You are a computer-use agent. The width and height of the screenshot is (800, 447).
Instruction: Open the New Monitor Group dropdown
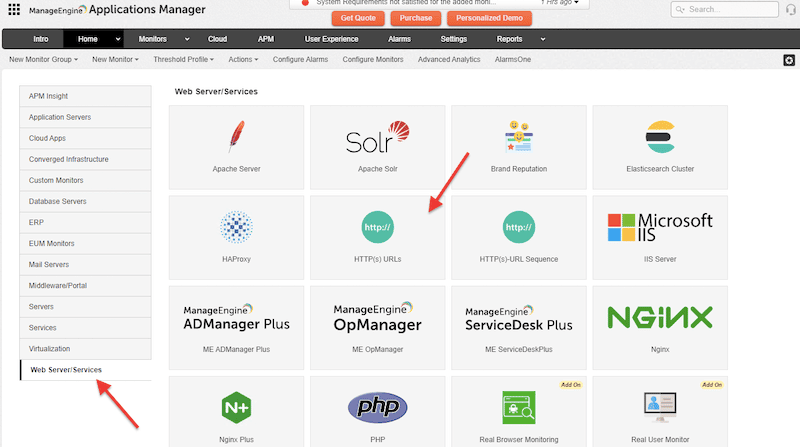43,60
